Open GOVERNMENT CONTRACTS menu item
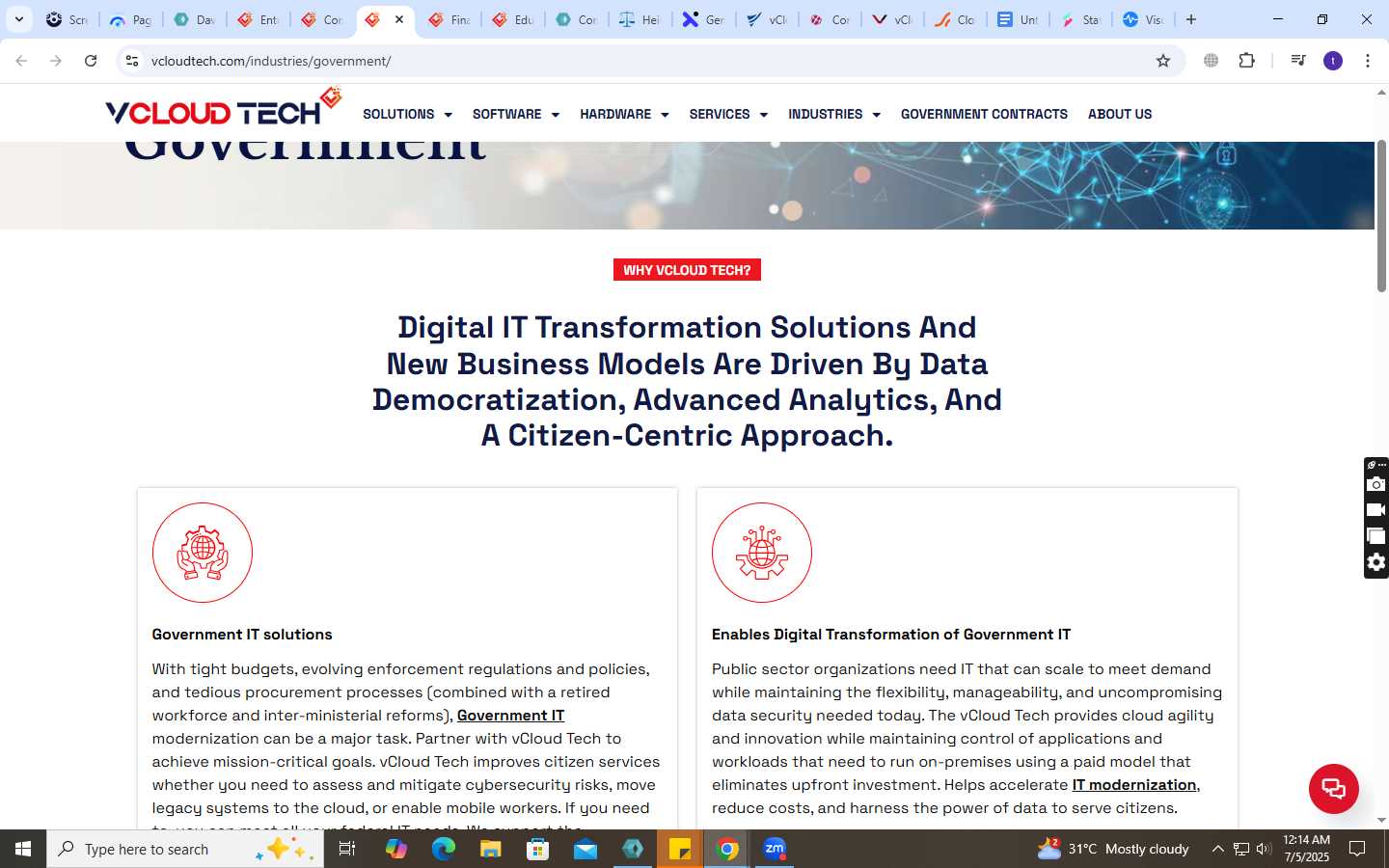Viewport: 1389px width, 868px height. (x=984, y=114)
